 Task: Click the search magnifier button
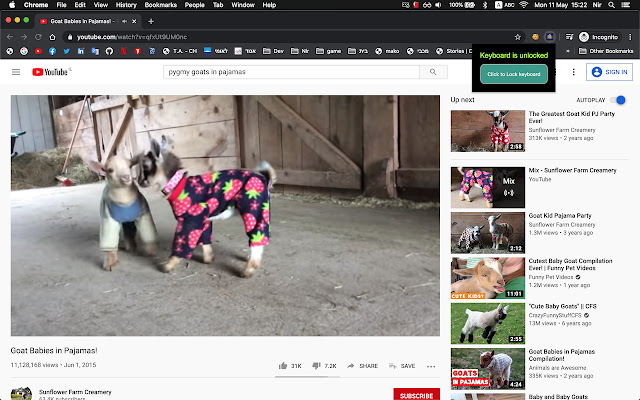click(x=433, y=72)
